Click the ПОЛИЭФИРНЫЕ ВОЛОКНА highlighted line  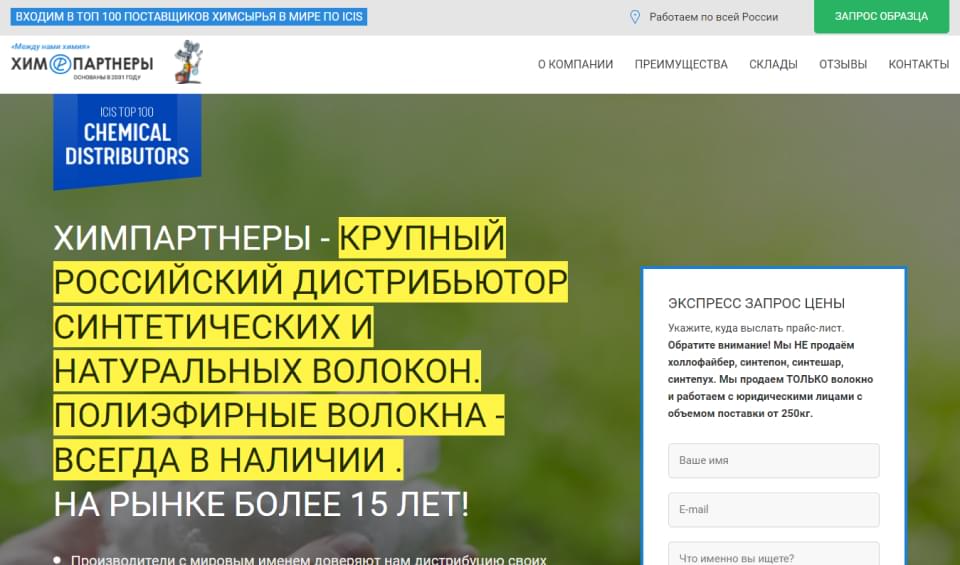[279, 415]
